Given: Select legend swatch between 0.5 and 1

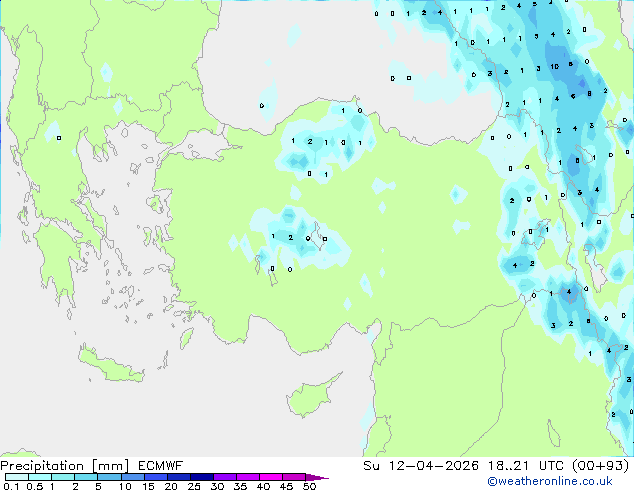Looking at the screenshot, I should click(x=40, y=477).
